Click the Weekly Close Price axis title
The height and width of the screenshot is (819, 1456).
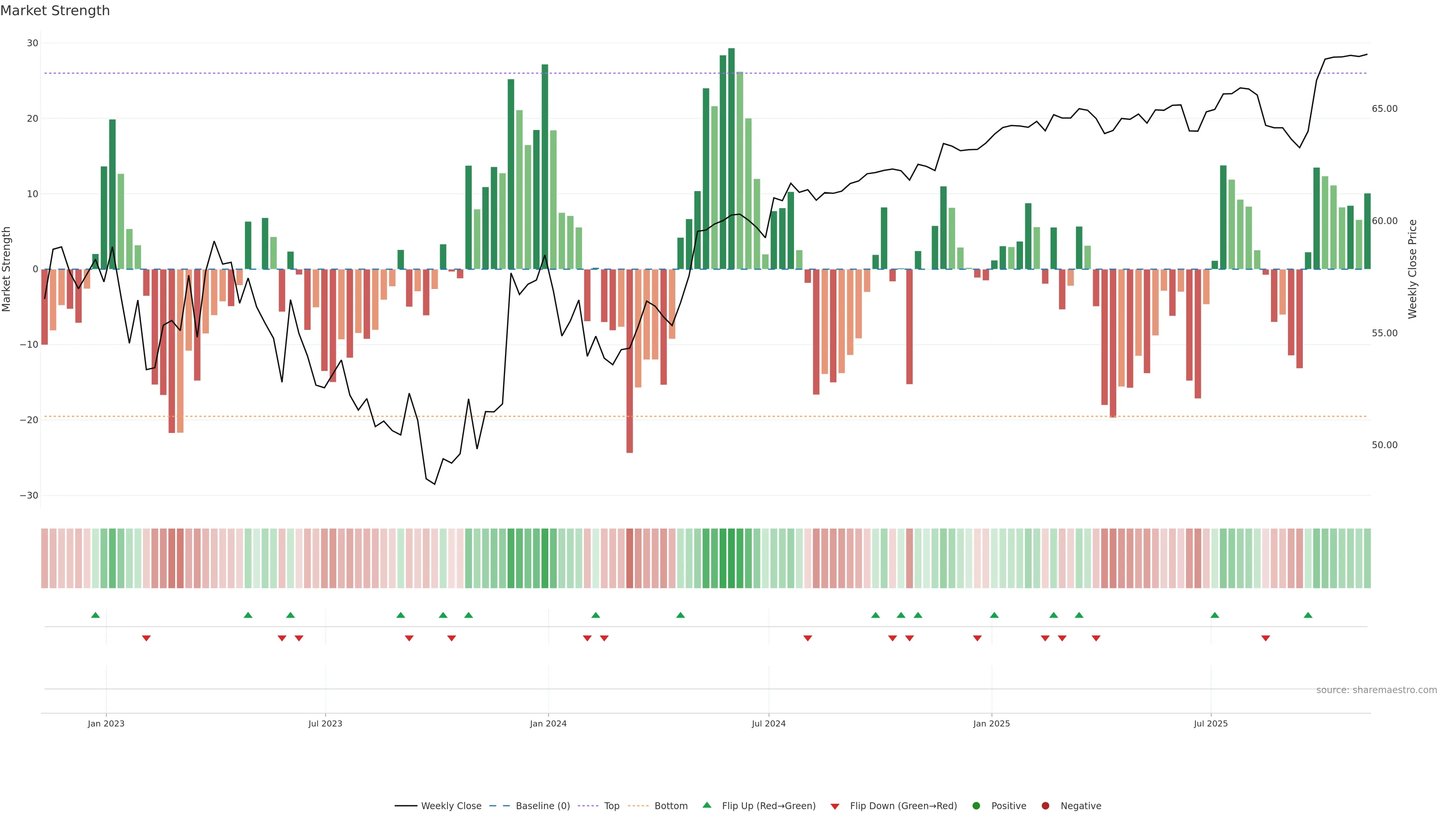coord(1412,269)
